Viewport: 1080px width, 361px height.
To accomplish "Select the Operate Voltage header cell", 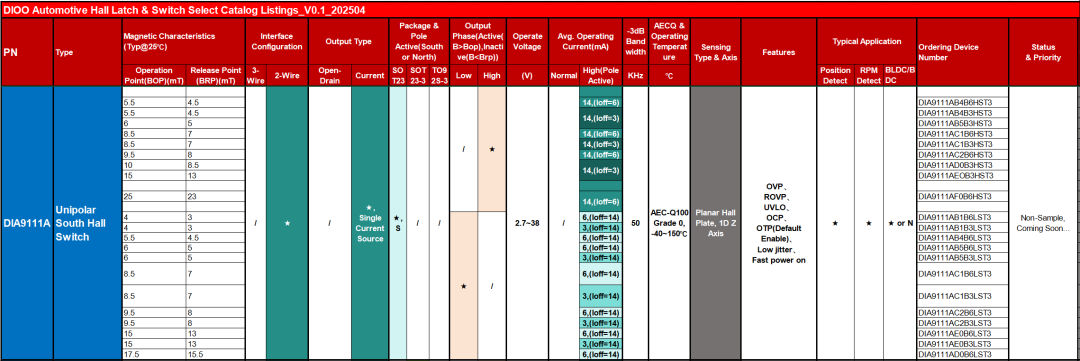I will point(527,41).
